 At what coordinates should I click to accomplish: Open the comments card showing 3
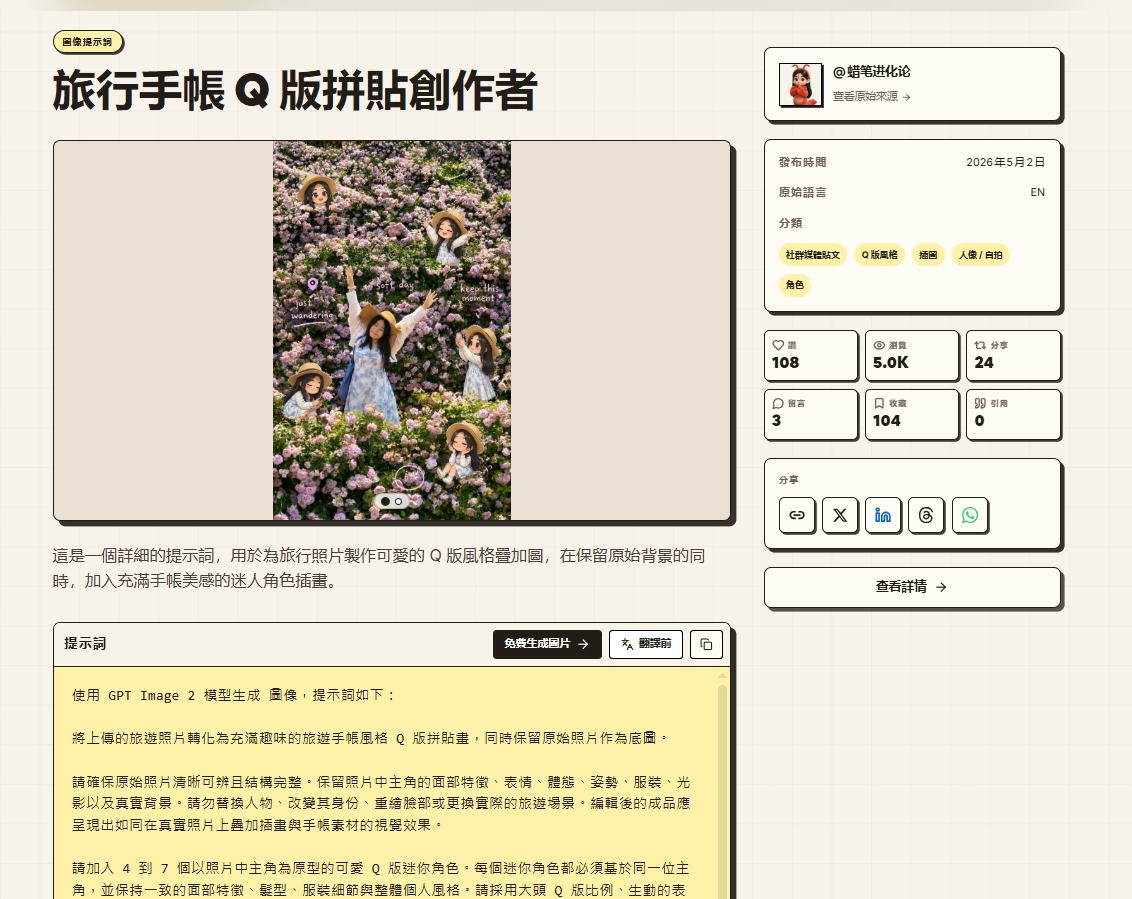(x=811, y=414)
